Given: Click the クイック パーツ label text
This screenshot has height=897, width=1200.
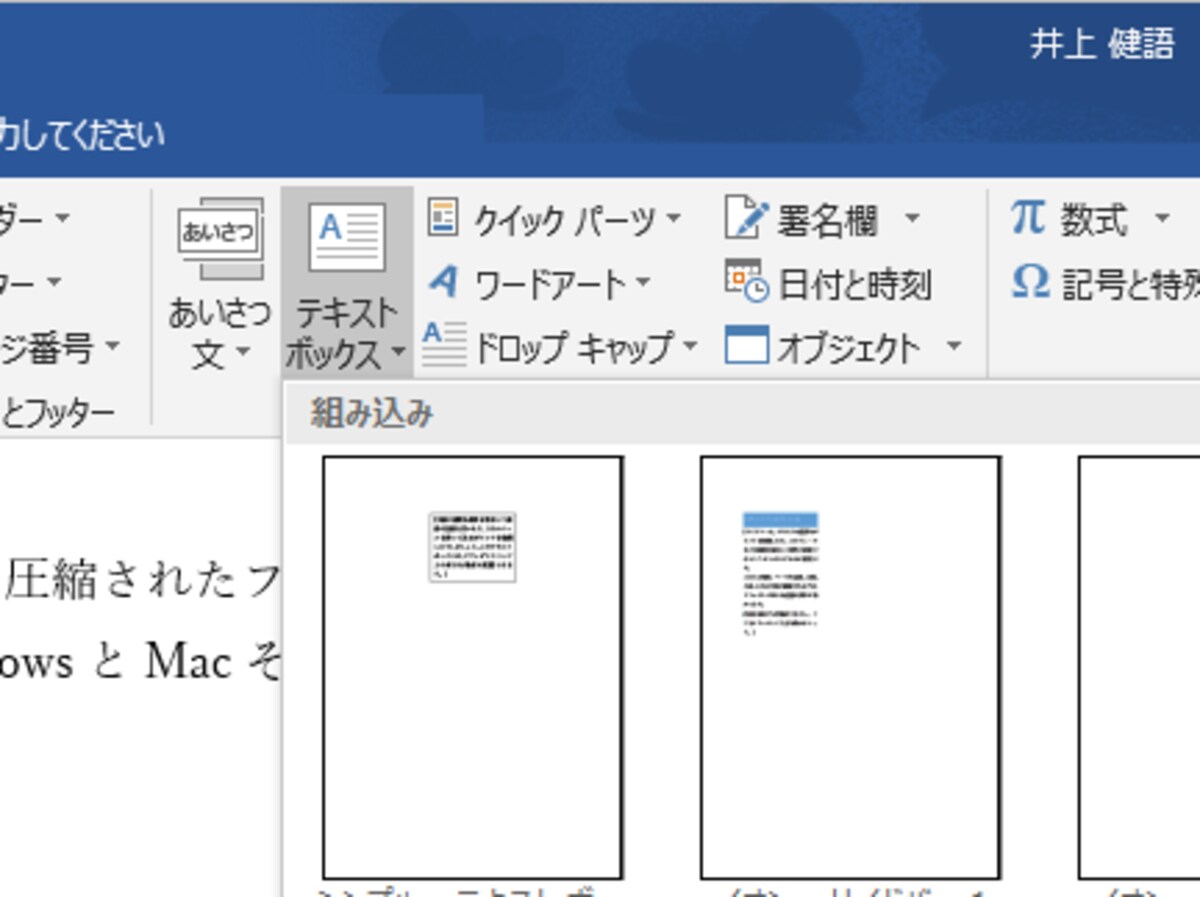Looking at the screenshot, I should 565,221.
